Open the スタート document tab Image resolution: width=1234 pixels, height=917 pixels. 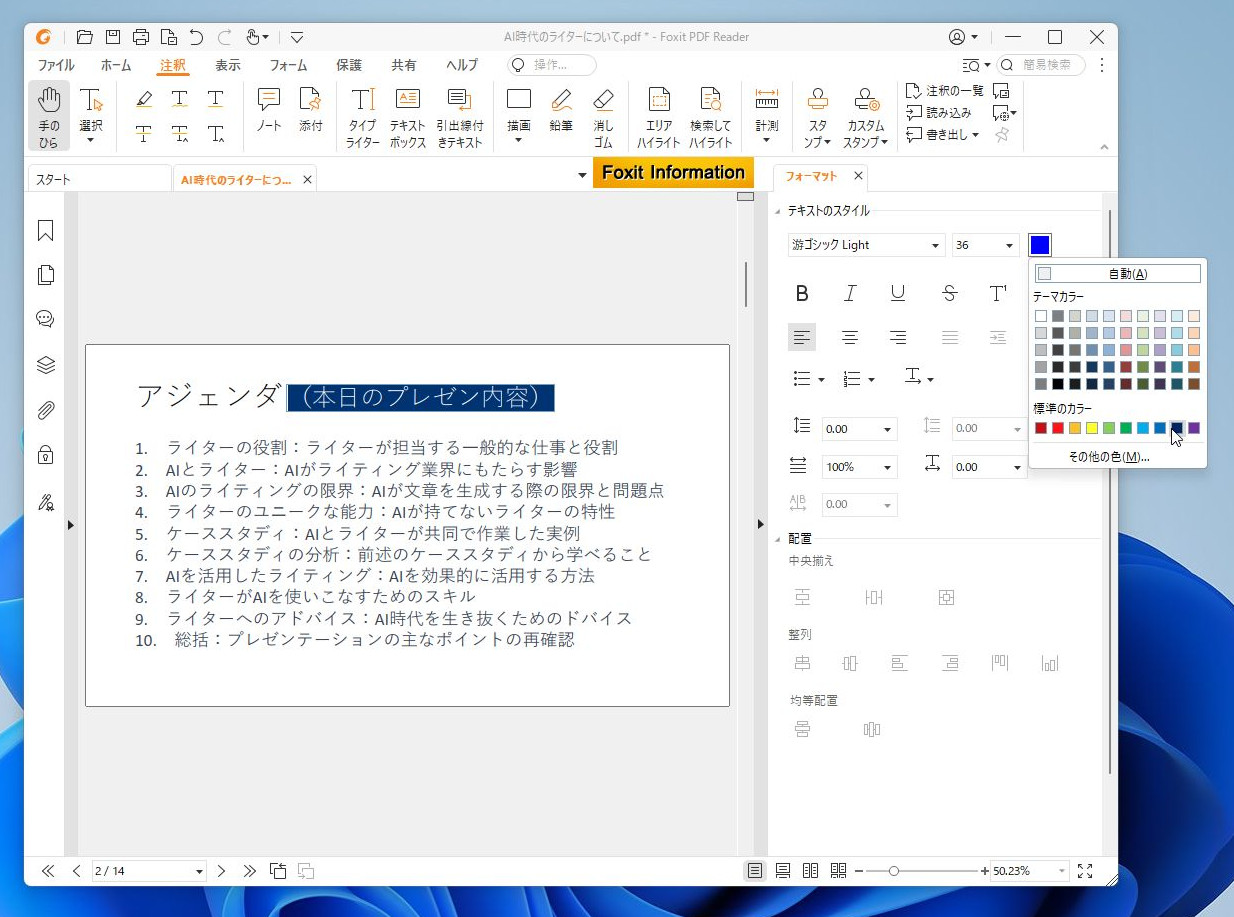(99, 180)
